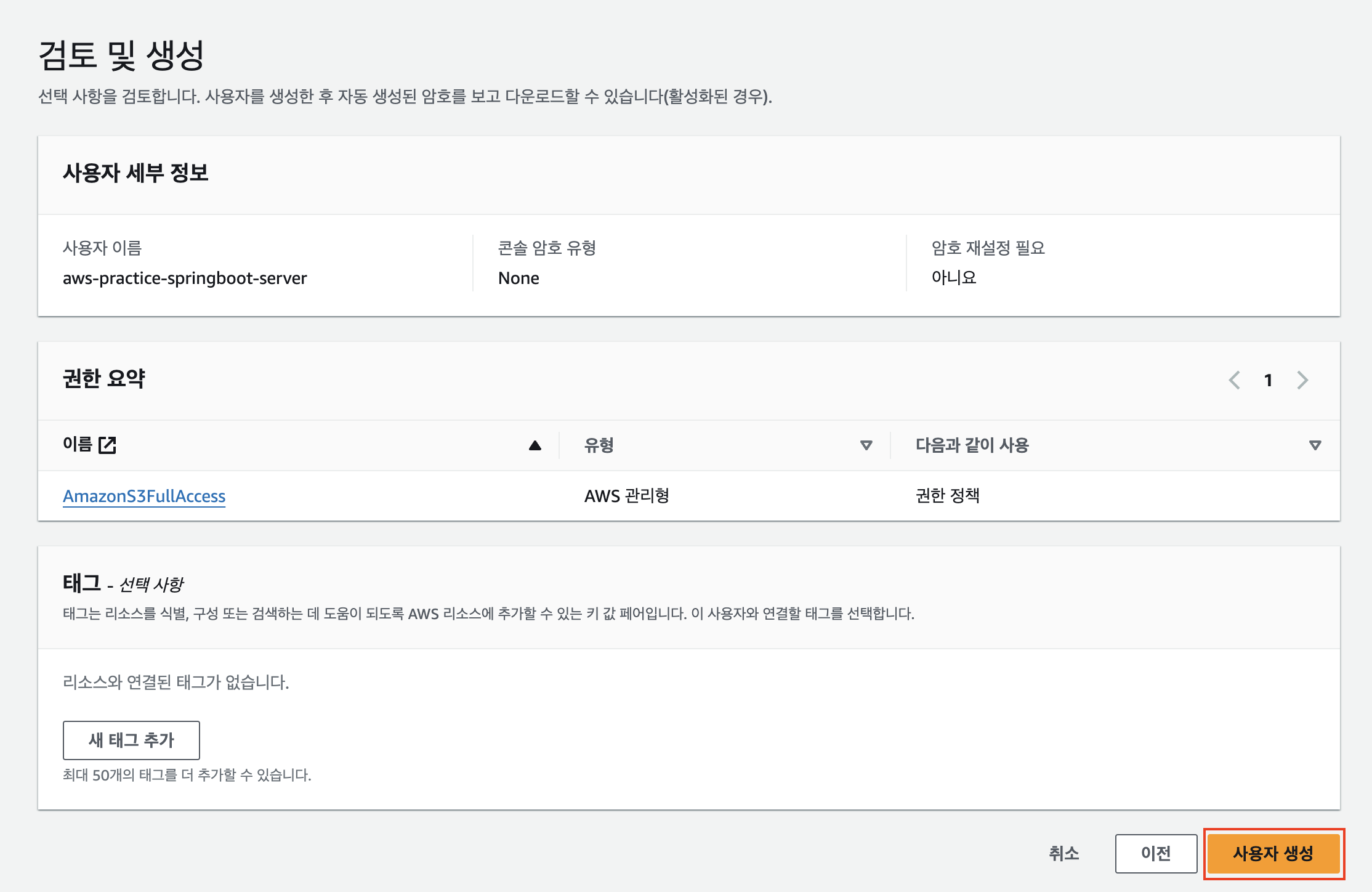Open the 다음과 같이 사용 column sort triangle
1372x892 pixels.
pos(1315,445)
